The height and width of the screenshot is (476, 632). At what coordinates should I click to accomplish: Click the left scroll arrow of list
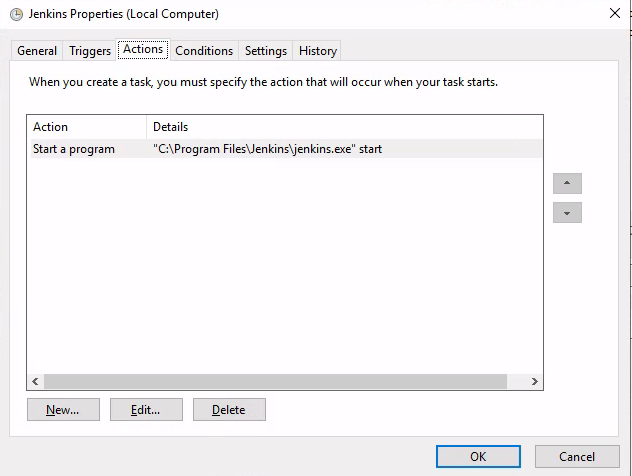click(x=35, y=381)
